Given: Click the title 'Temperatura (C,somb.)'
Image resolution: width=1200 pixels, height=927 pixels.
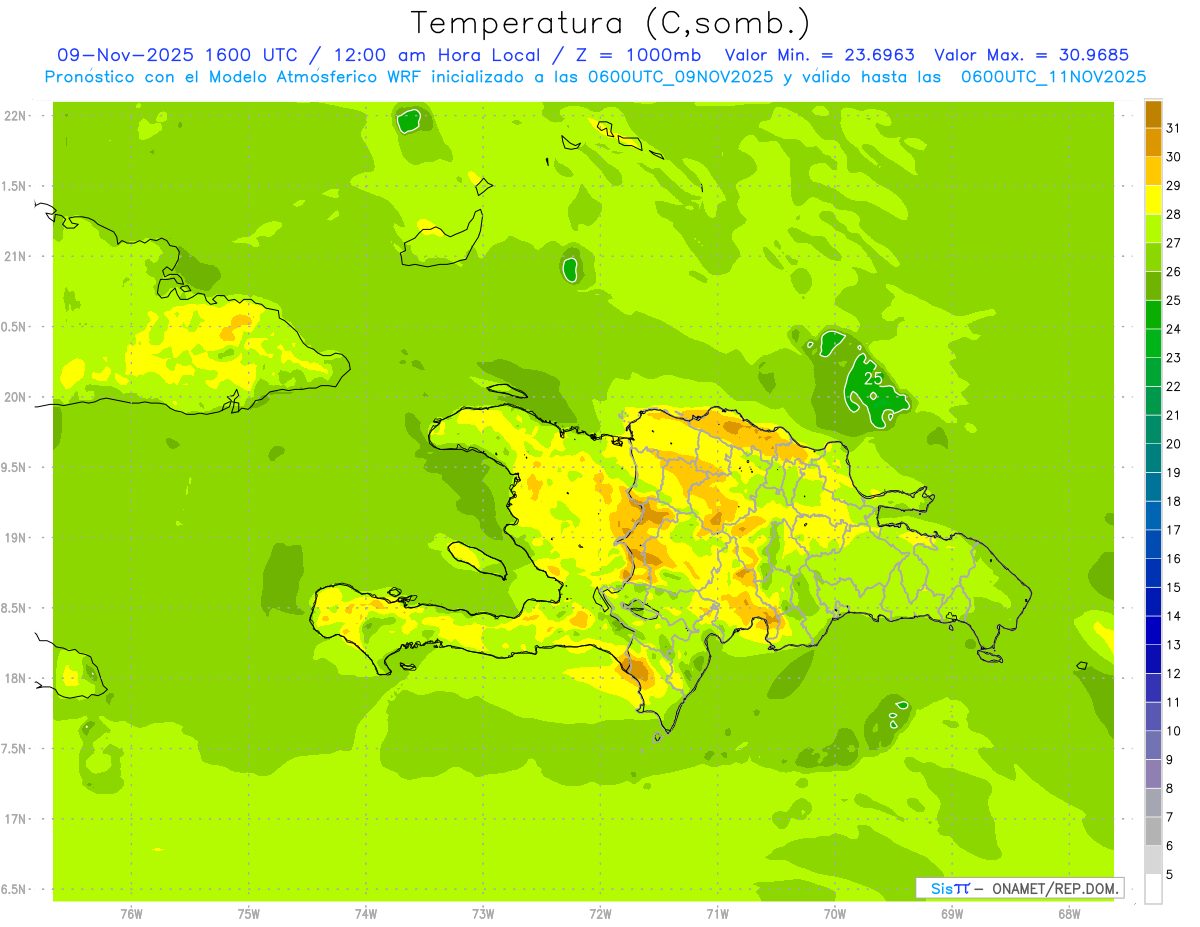Looking at the screenshot, I should tap(610, 23).
